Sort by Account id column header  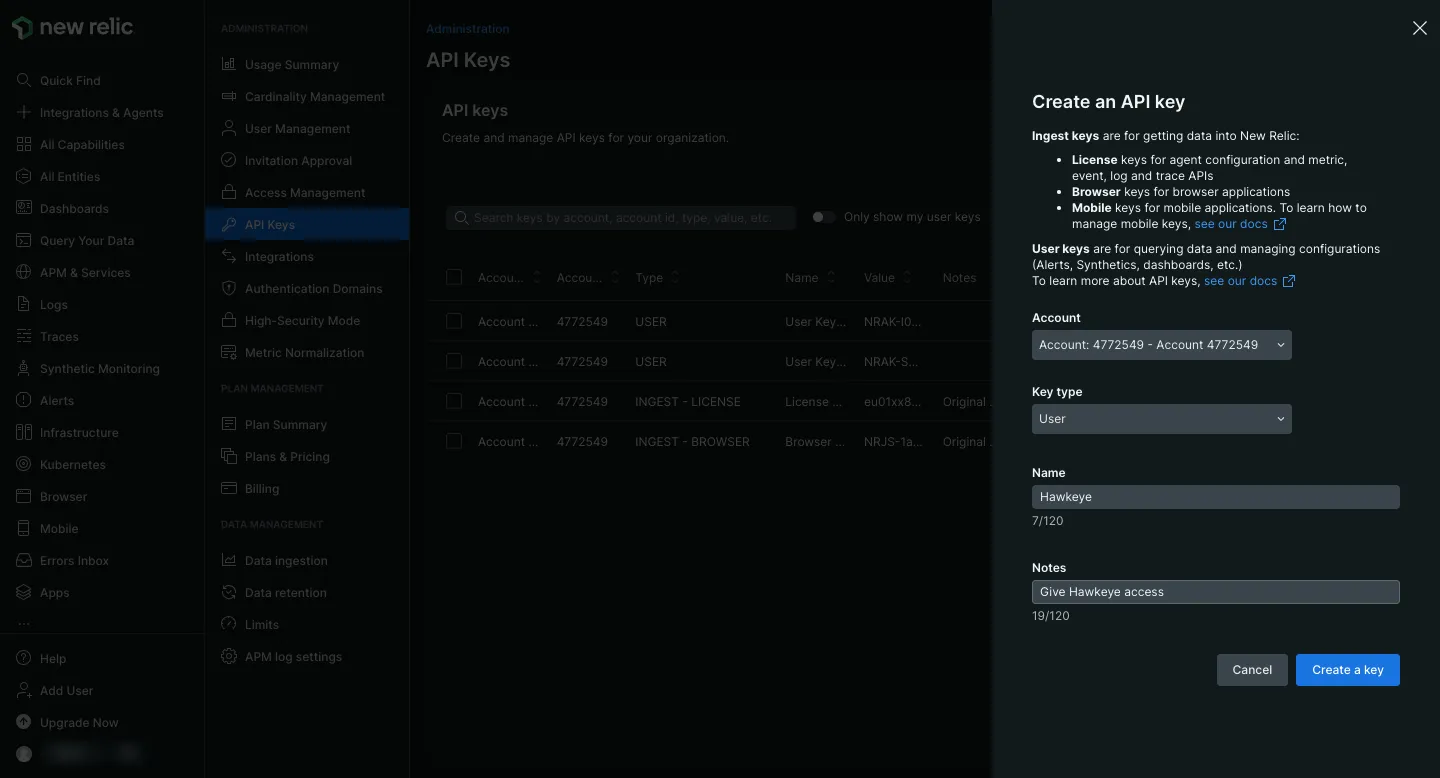pos(588,278)
